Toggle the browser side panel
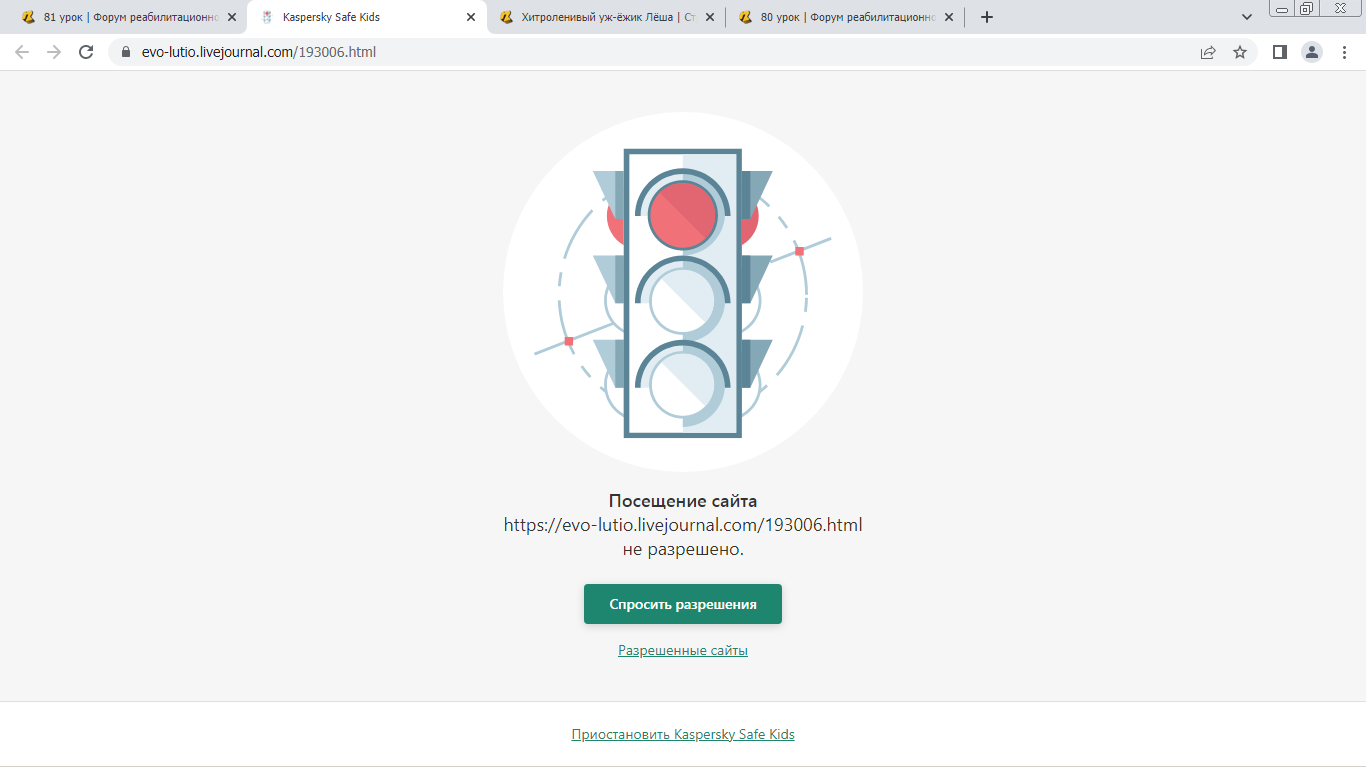This screenshot has width=1366, height=768. tap(1279, 52)
